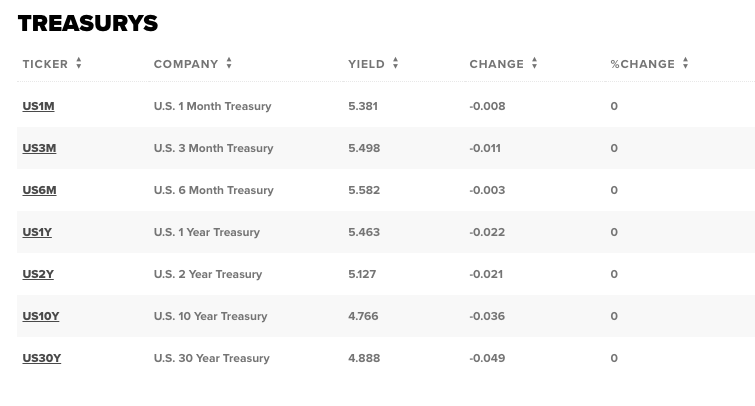This screenshot has width=755, height=406.
Task: Click the TICKER column header text
Action: [45, 64]
